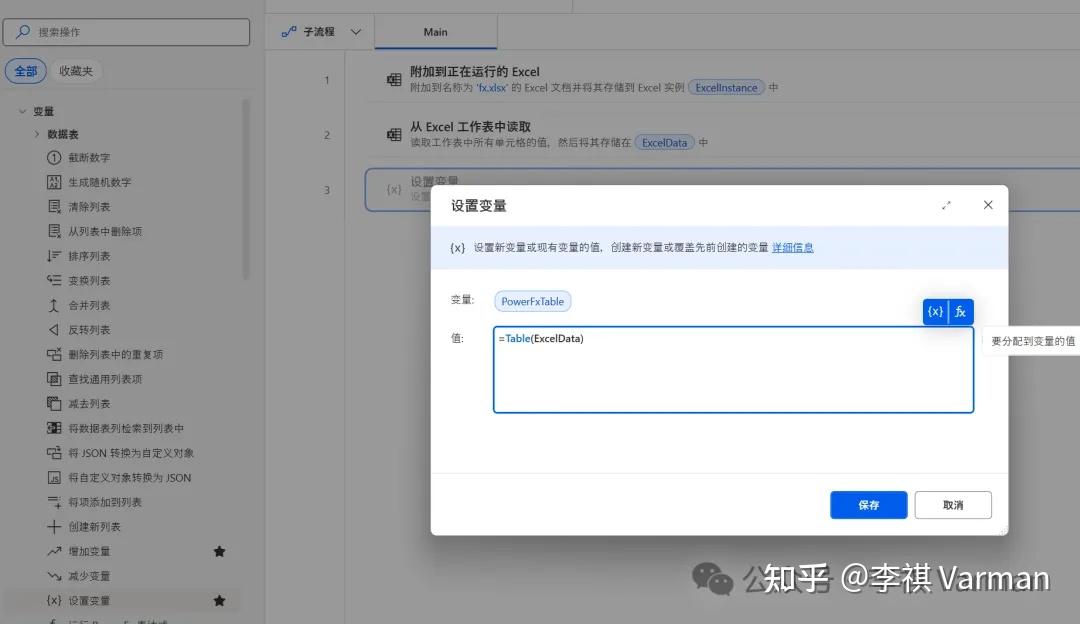1080x624 pixels.
Task: Click the 子流程 flow icon in toolbar
Action: tap(290, 31)
